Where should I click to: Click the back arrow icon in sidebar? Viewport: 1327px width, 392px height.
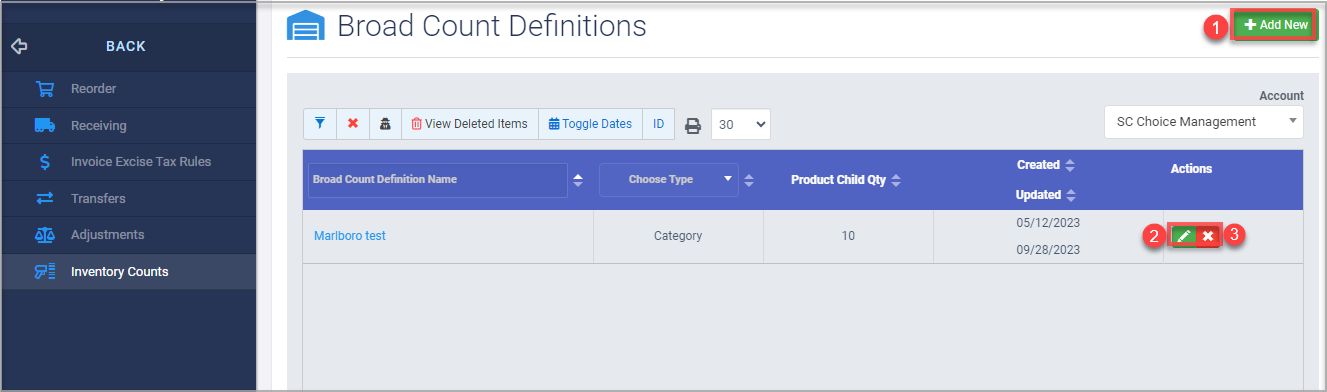(x=18, y=46)
